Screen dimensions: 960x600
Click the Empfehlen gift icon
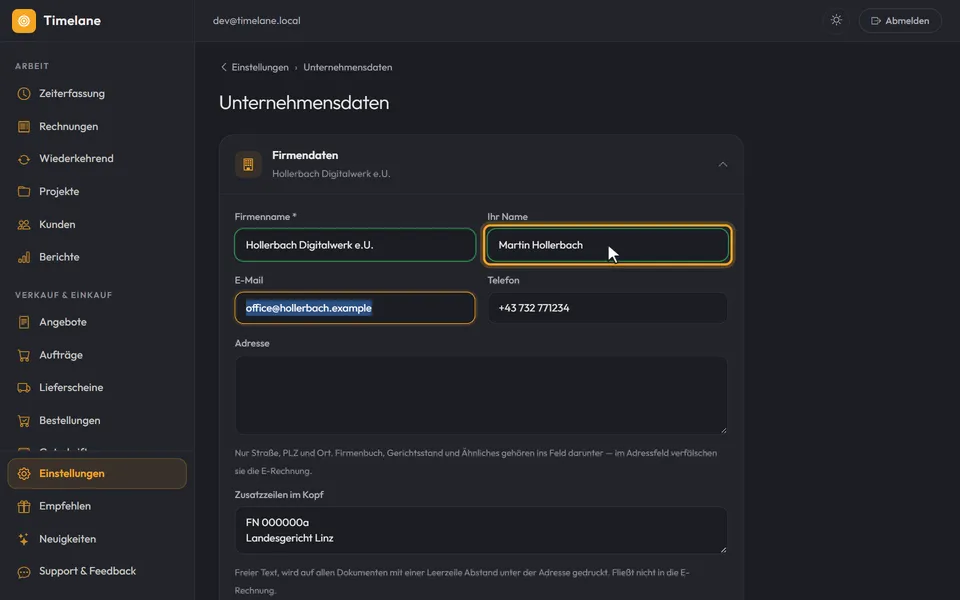24,506
